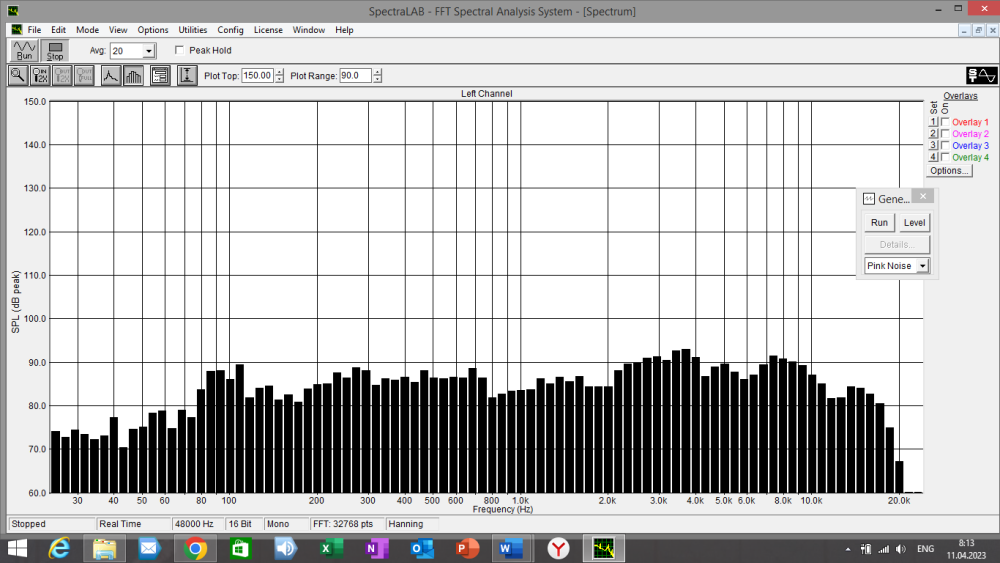Turn on the Overlay 3 checkbox
Viewport: 1000px width, 563px height.
tap(945, 146)
